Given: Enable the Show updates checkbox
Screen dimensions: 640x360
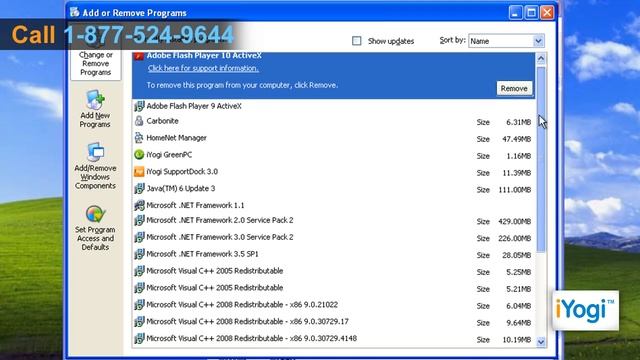Looking at the screenshot, I should click(x=356, y=41).
